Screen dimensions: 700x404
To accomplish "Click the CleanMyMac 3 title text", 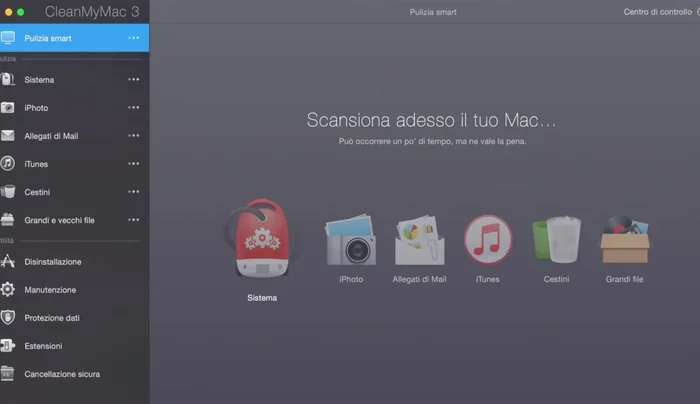I will pos(92,12).
